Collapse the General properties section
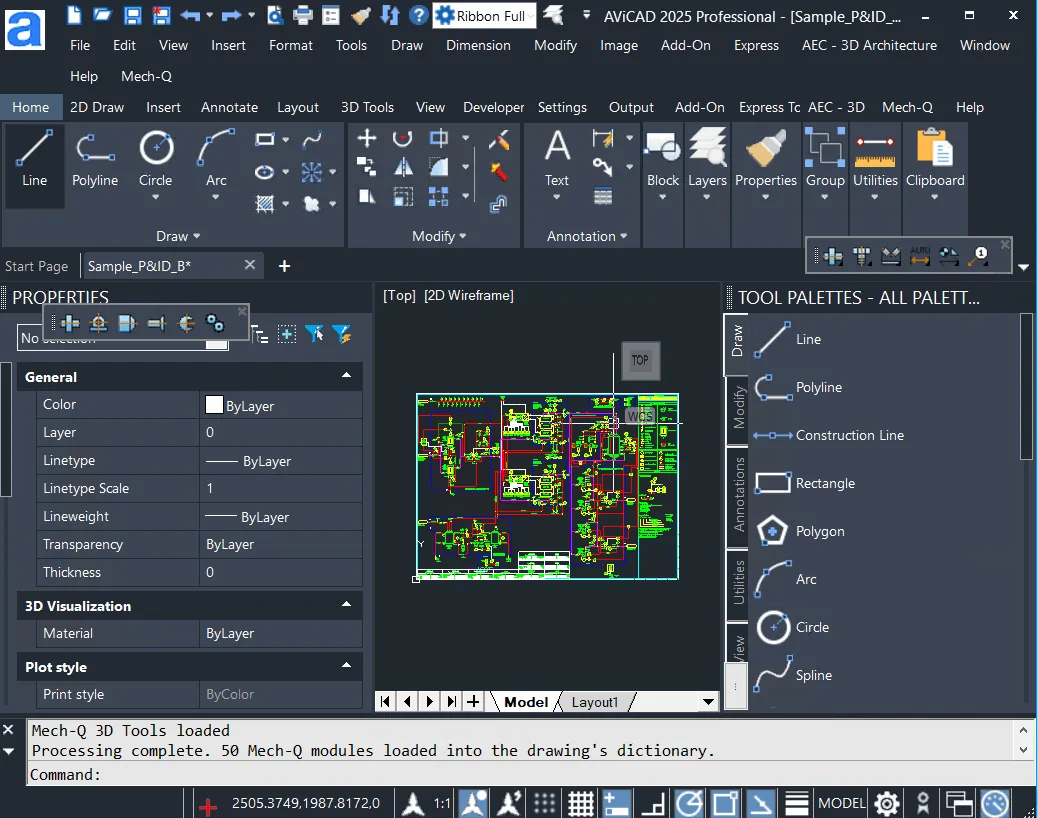Image resolution: width=1038 pixels, height=818 pixels. pos(346,375)
